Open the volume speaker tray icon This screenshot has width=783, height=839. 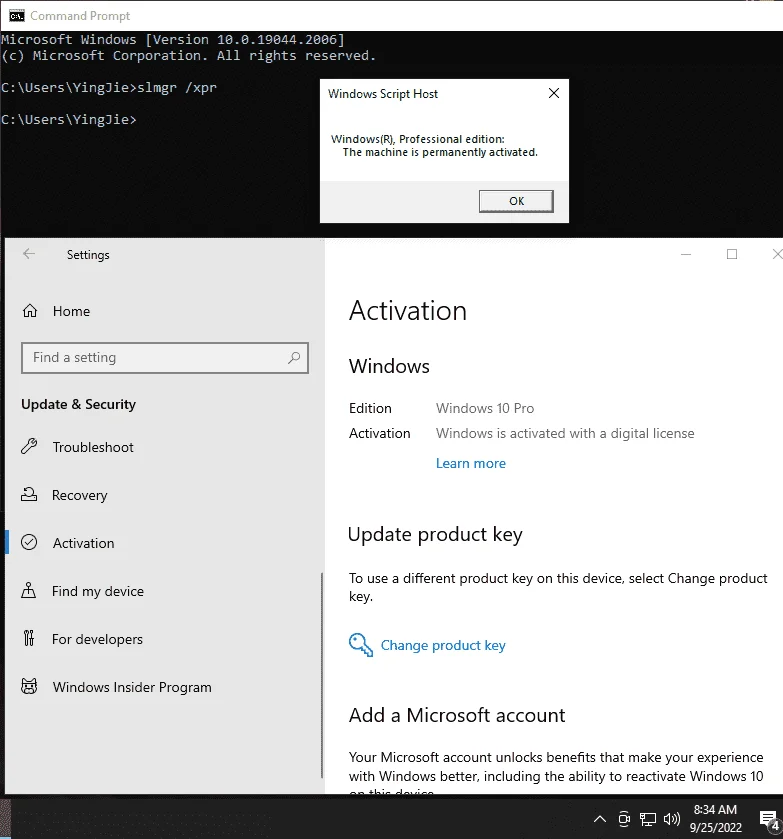tap(672, 819)
